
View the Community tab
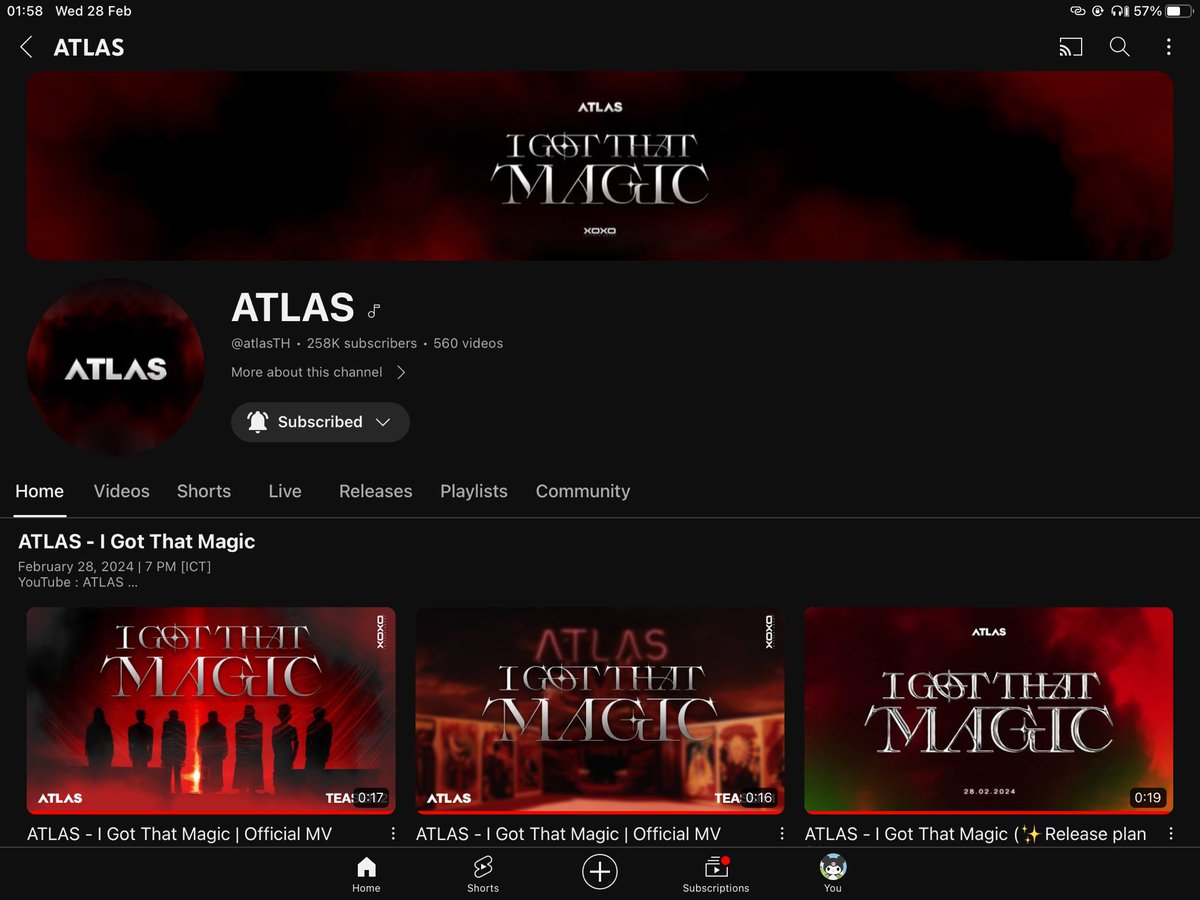tap(583, 491)
